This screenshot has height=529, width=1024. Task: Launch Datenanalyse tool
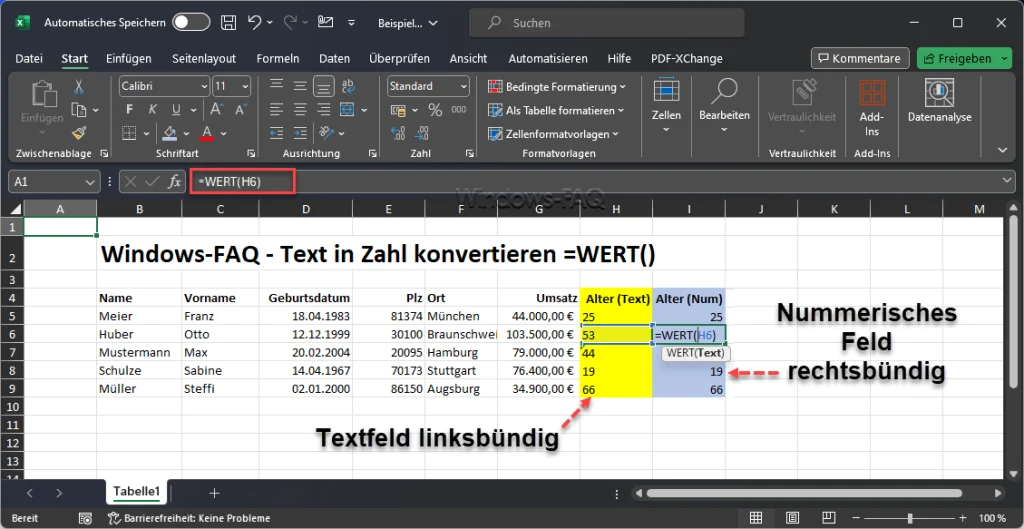click(x=939, y=101)
